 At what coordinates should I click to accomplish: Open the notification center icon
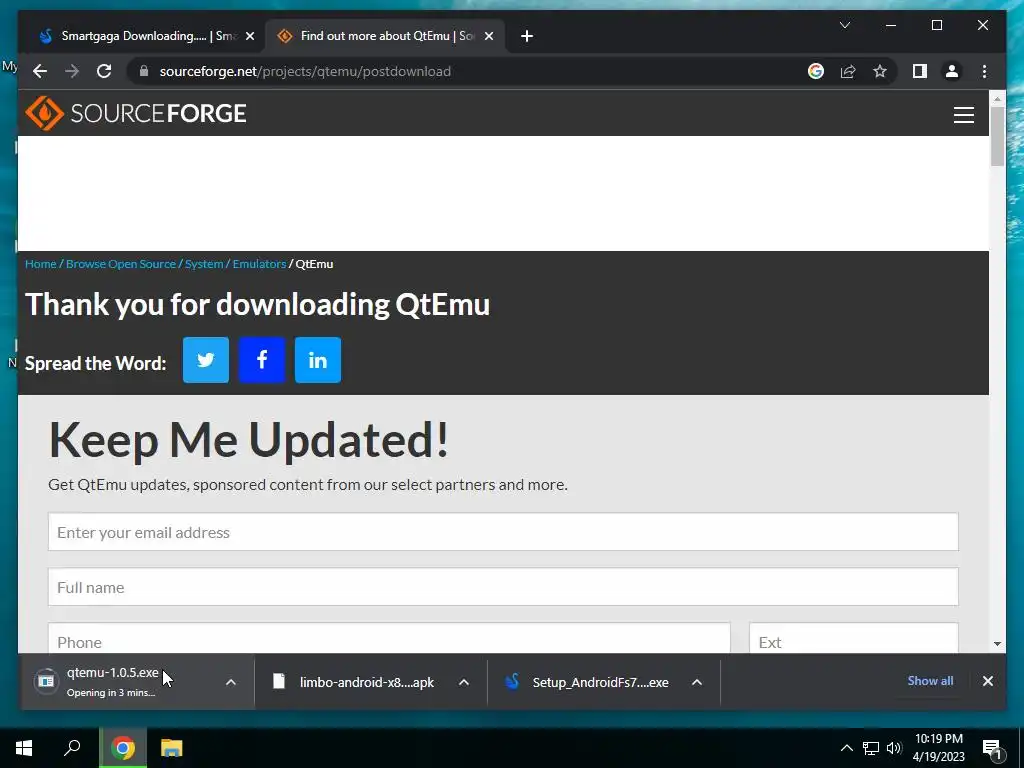click(x=991, y=748)
